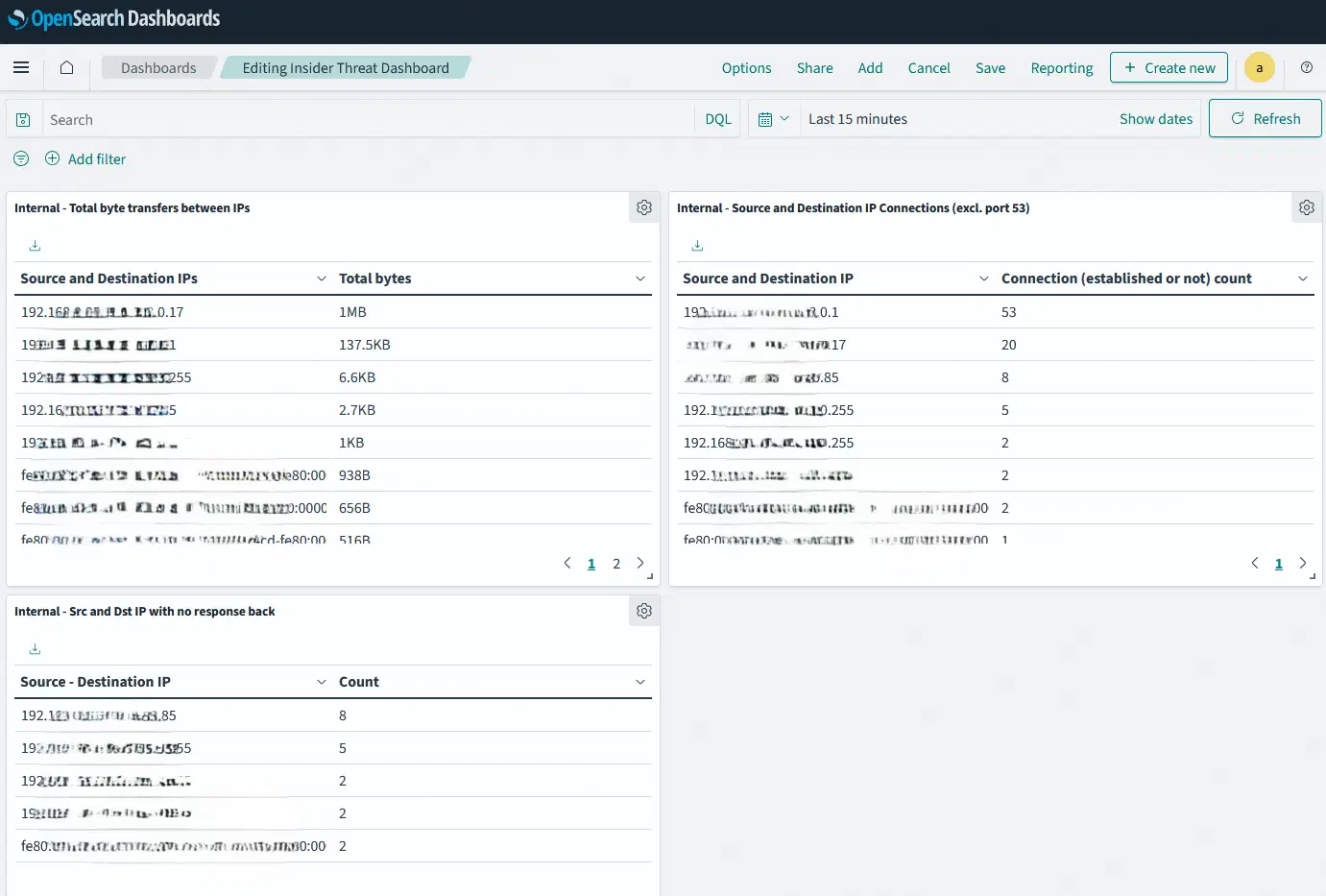Click Add in the dashboard menu

point(871,68)
